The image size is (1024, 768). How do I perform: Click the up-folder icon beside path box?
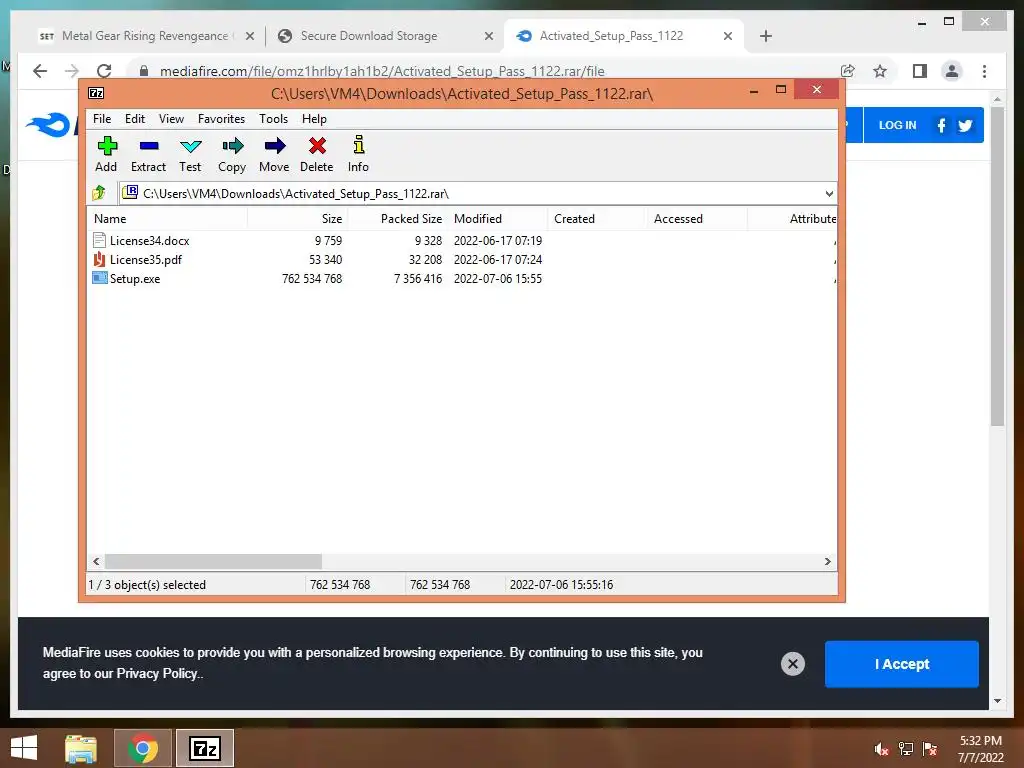click(x=99, y=193)
